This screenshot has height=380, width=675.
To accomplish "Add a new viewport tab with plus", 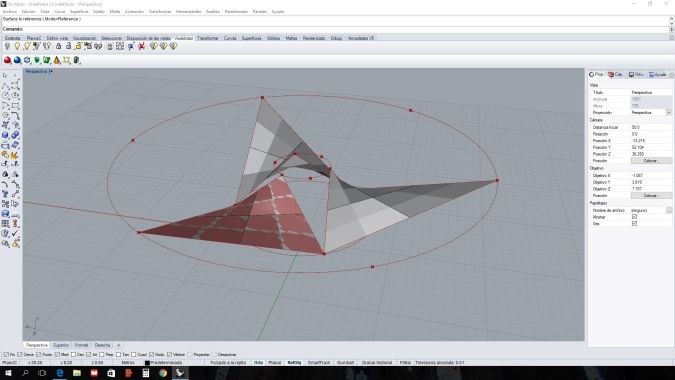I will (x=119, y=345).
